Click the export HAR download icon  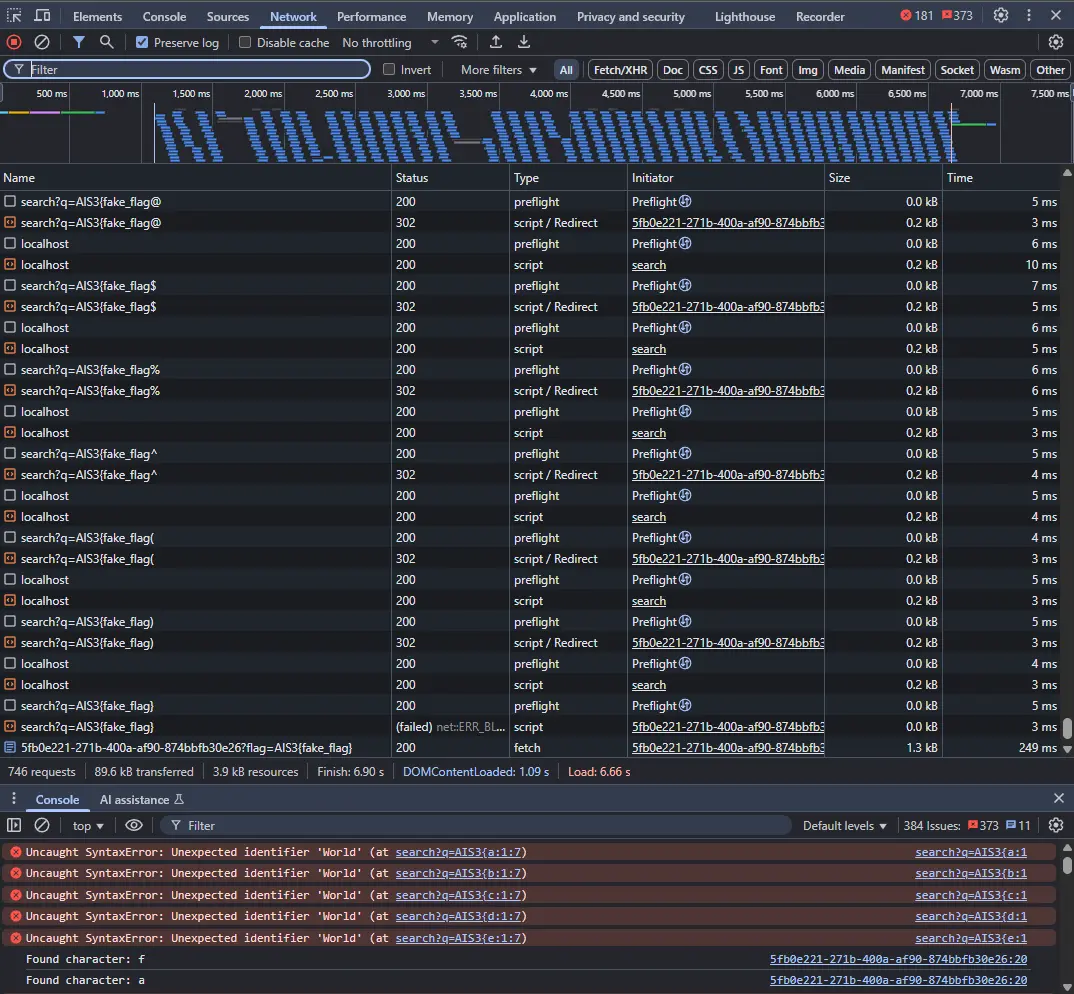coord(524,42)
